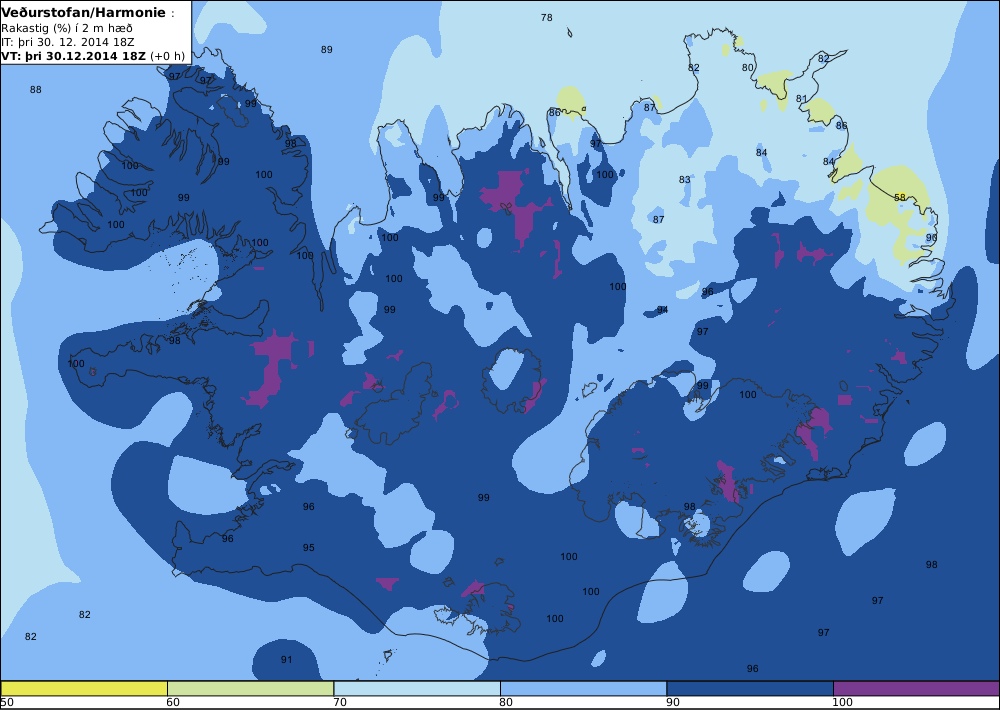Click the humidity value 58 on the map
Image resolution: width=1000 pixels, height=710 pixels.
(x=900, y=198)
